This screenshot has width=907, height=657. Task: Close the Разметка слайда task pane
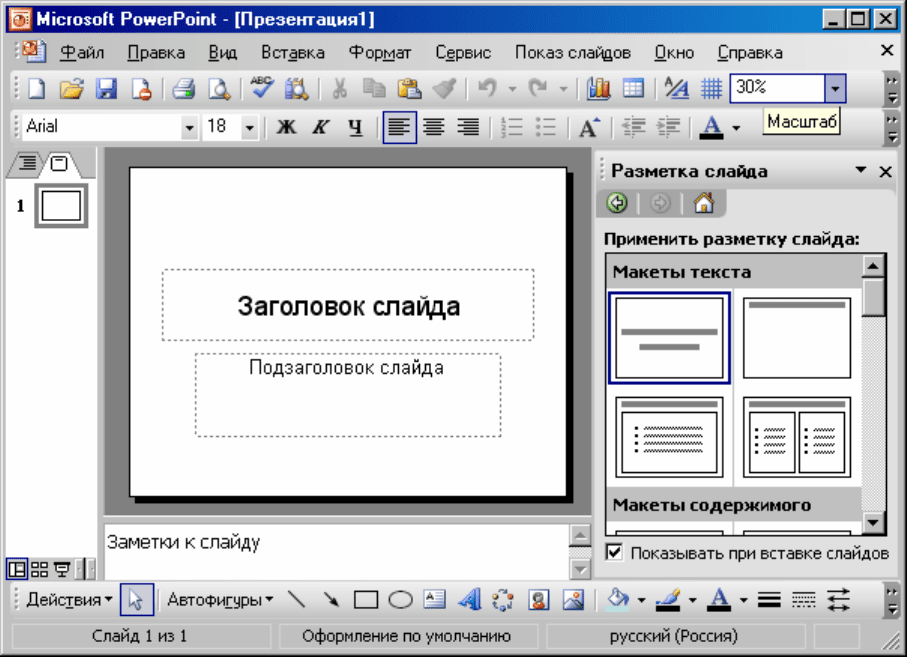[886, 171]
